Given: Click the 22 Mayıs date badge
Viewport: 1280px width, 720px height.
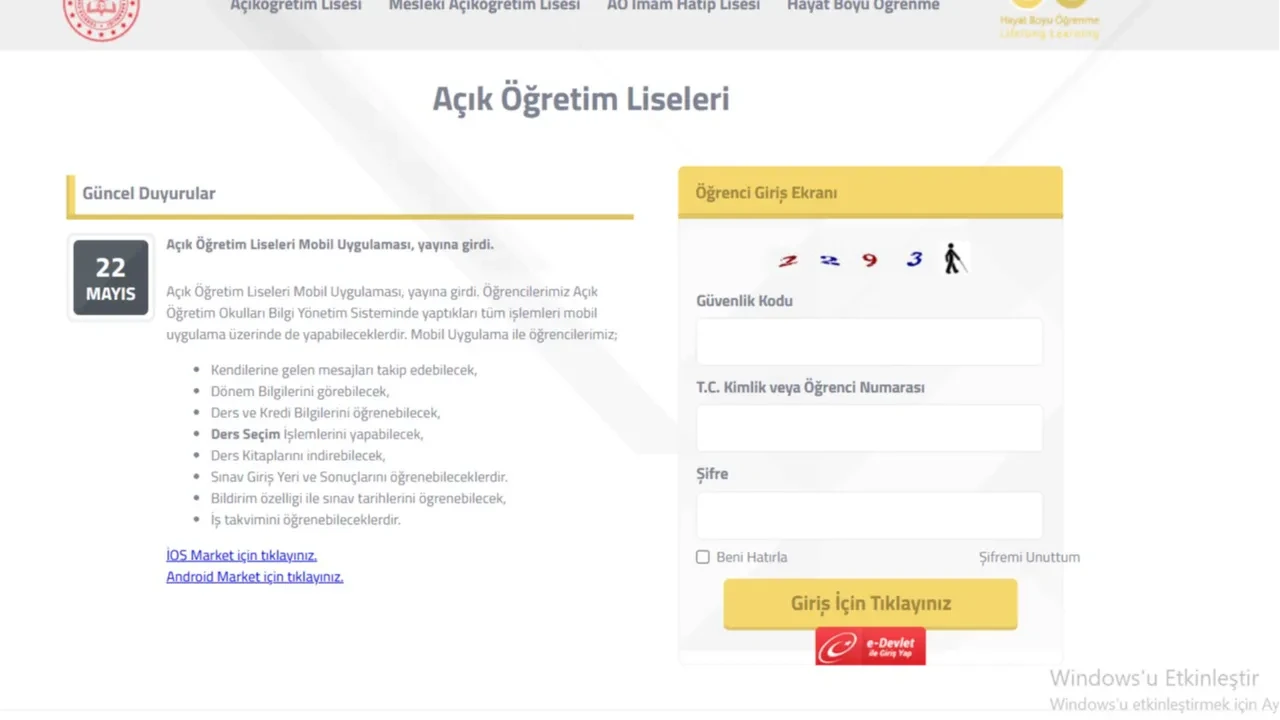Looking at the screenshot, I should [x=110, y=278].
